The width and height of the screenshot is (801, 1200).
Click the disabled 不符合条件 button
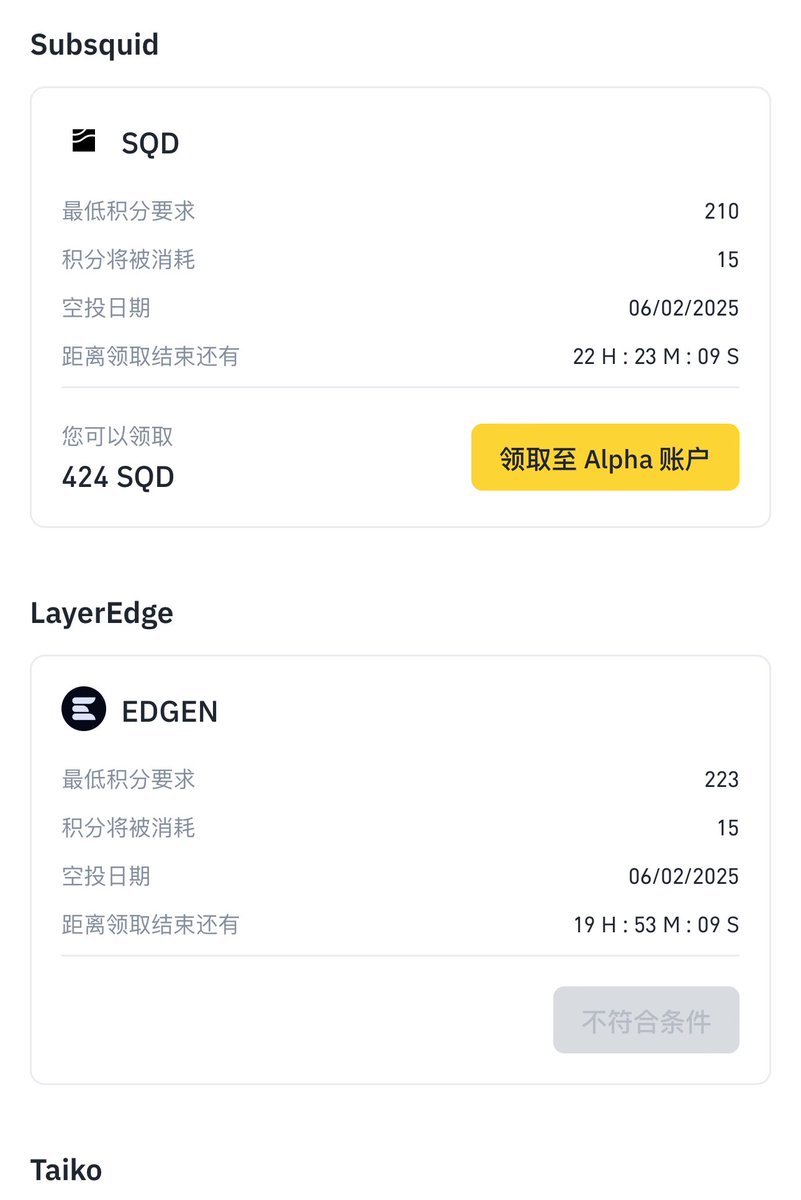[x=646, y=1021]
